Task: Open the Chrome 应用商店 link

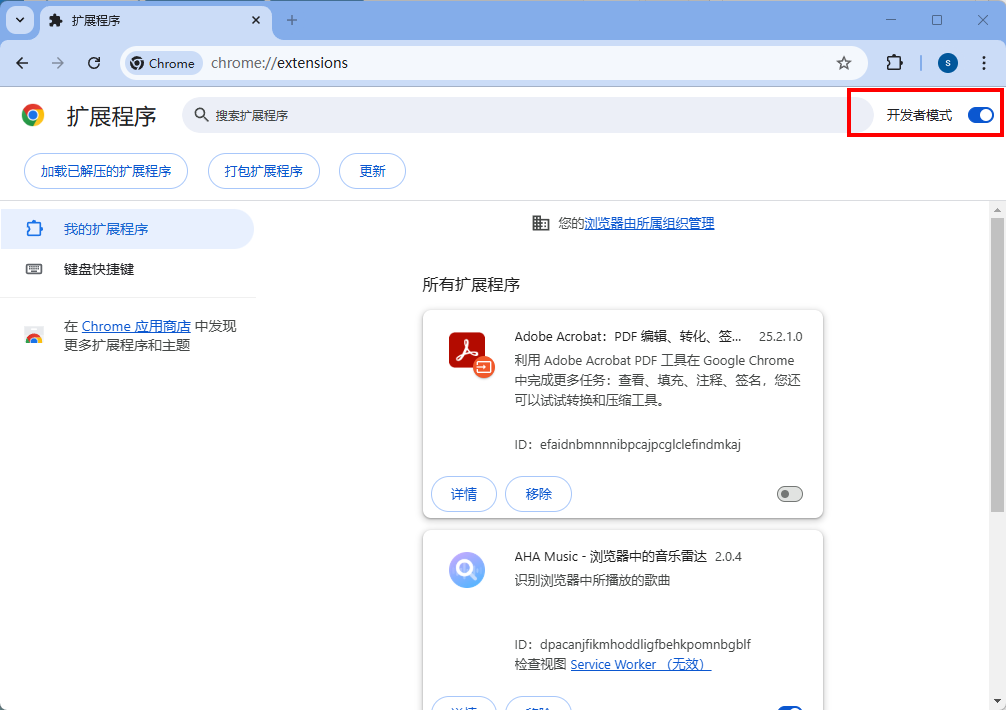Action: (x=136, y=326)
